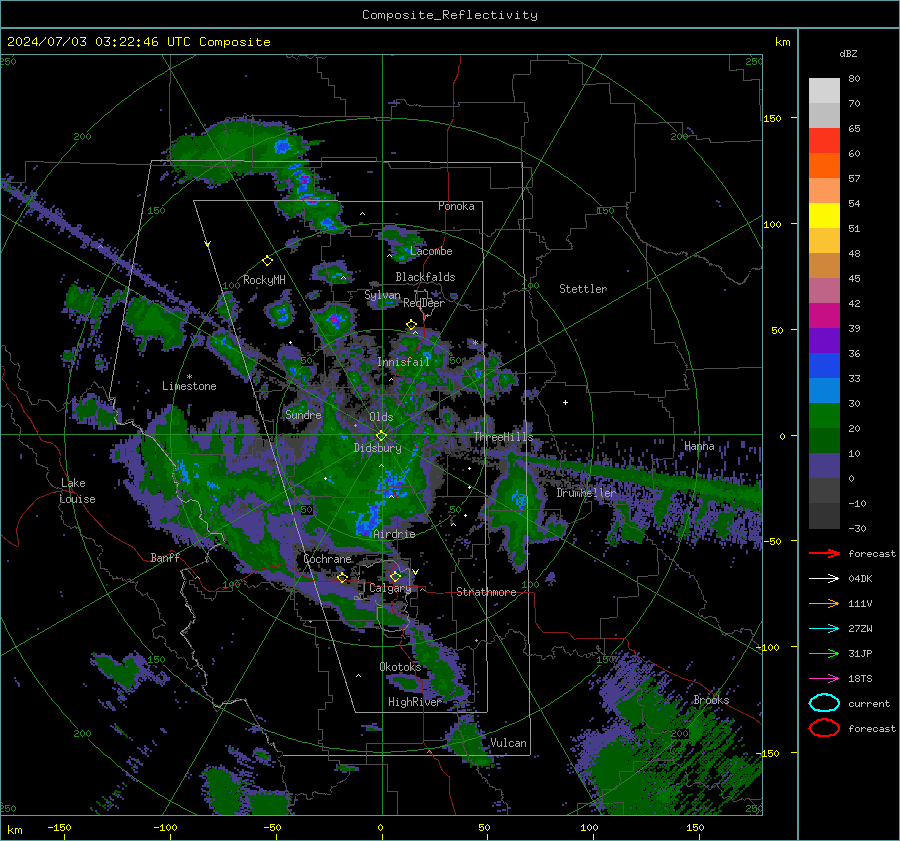Select the 20 dBZ green color swatch
Screen dimensions: 900x841
pos(824,416)
